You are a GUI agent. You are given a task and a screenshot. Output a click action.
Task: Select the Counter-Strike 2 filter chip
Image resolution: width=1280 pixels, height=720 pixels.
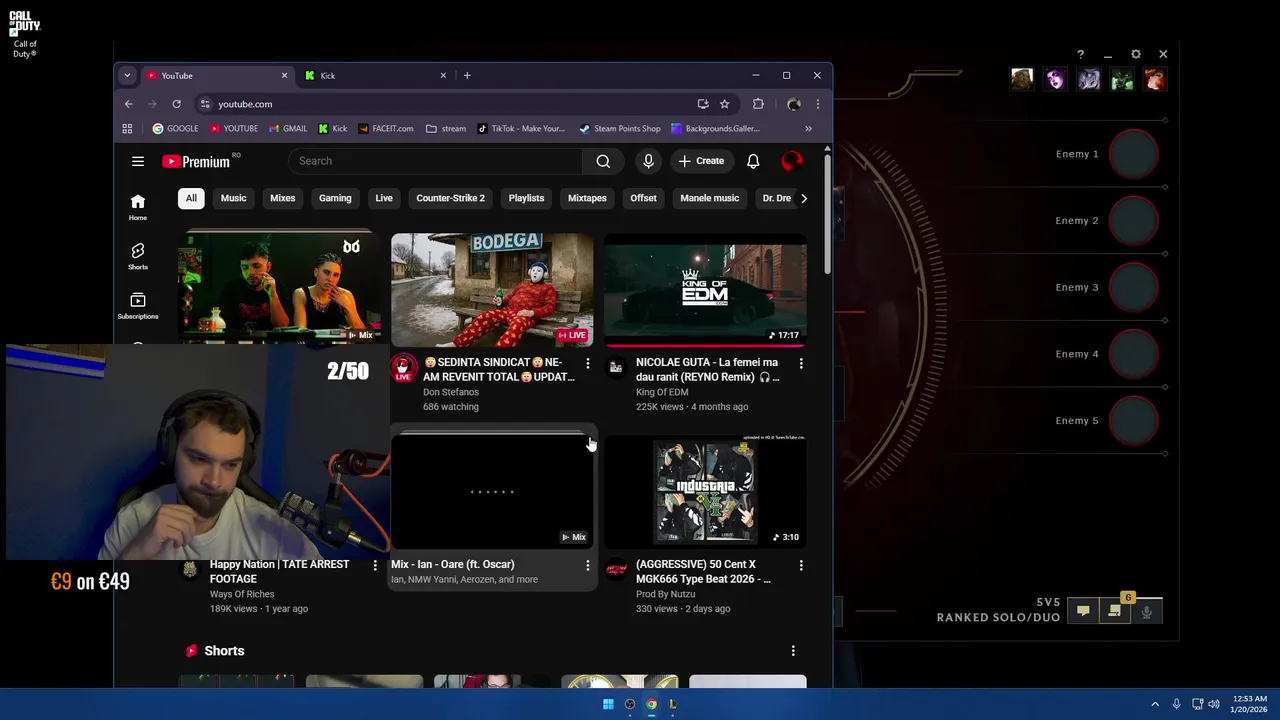450,198
